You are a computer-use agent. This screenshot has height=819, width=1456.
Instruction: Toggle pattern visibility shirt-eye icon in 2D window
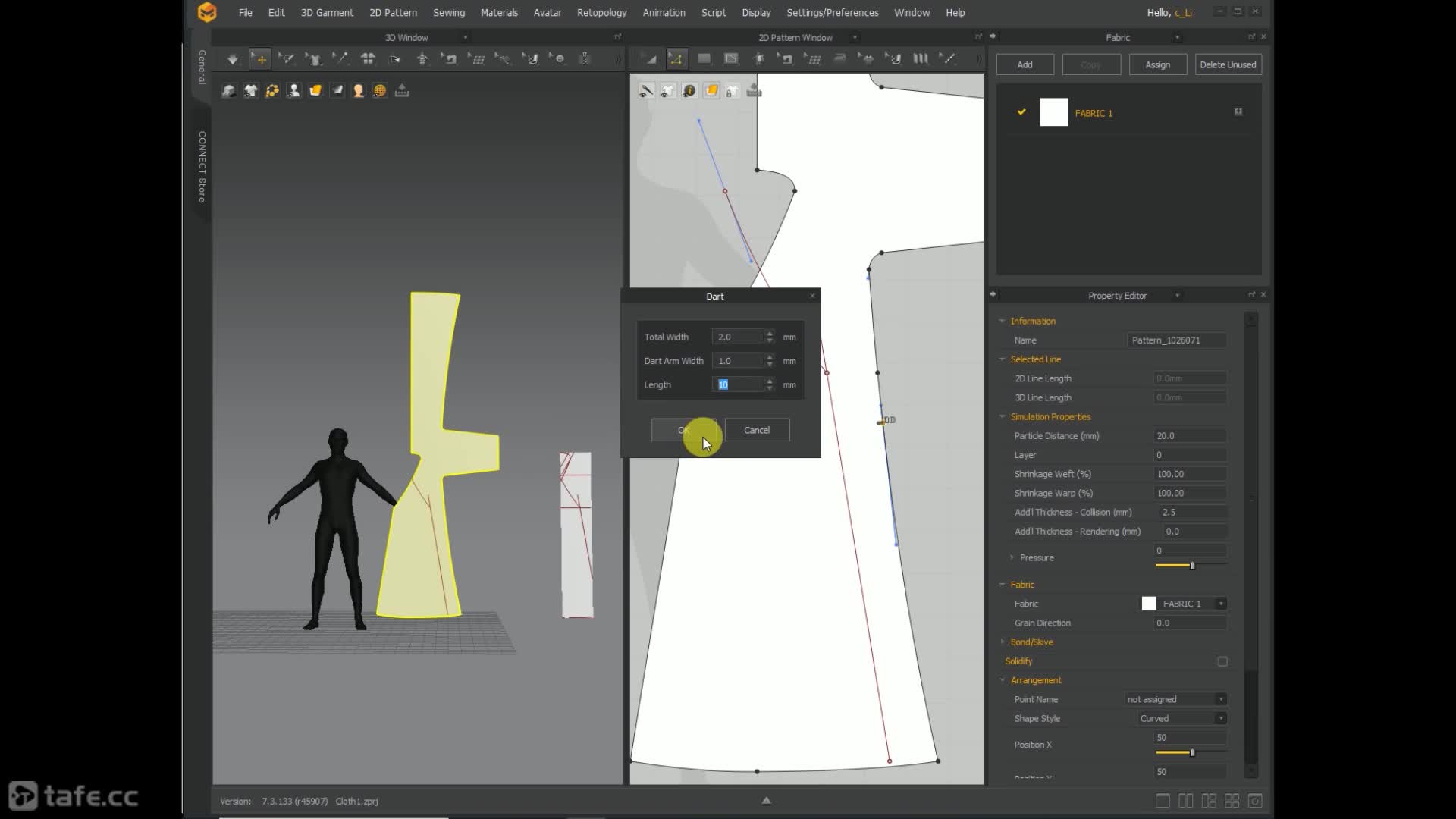click(x=667, y=91)
